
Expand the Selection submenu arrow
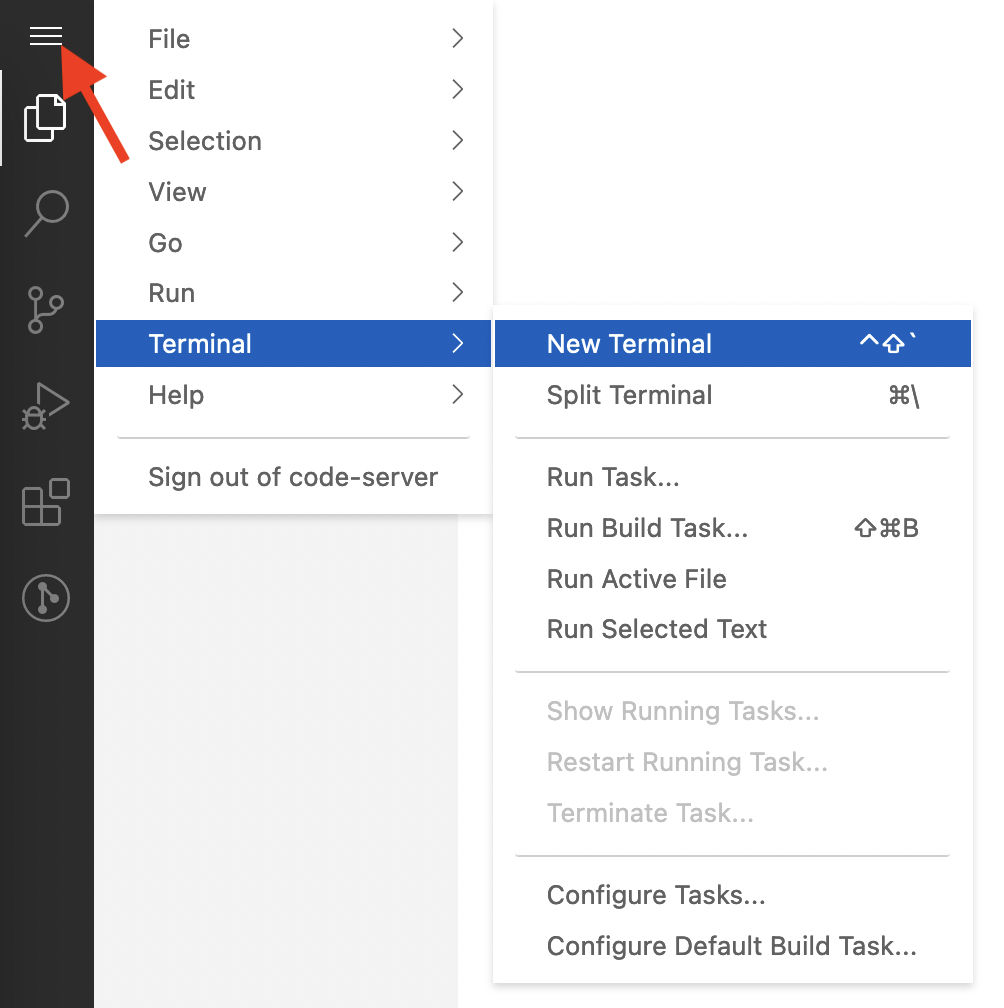click(457, 141)
